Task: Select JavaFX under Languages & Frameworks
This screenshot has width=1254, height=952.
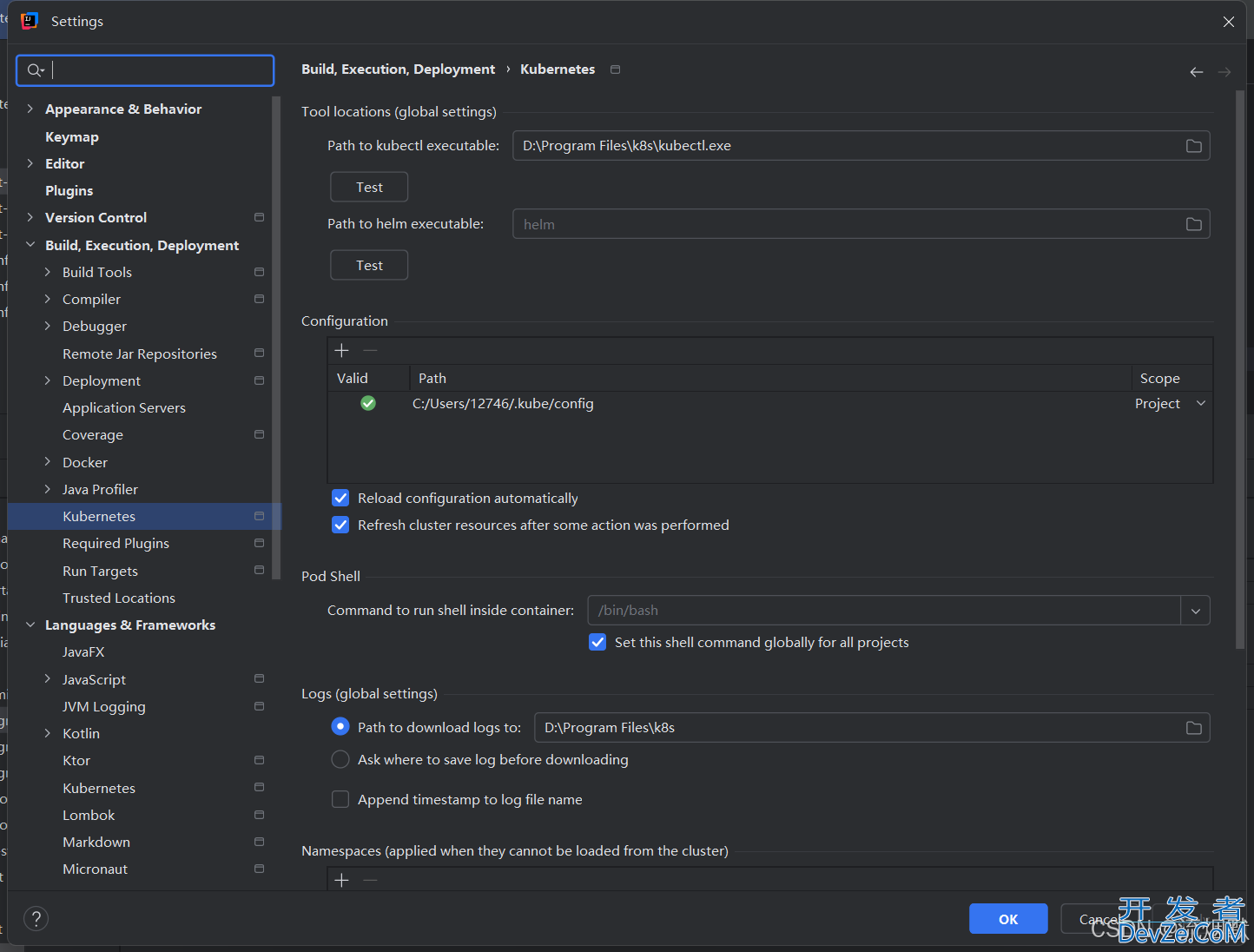Action: tap(83, 651)
